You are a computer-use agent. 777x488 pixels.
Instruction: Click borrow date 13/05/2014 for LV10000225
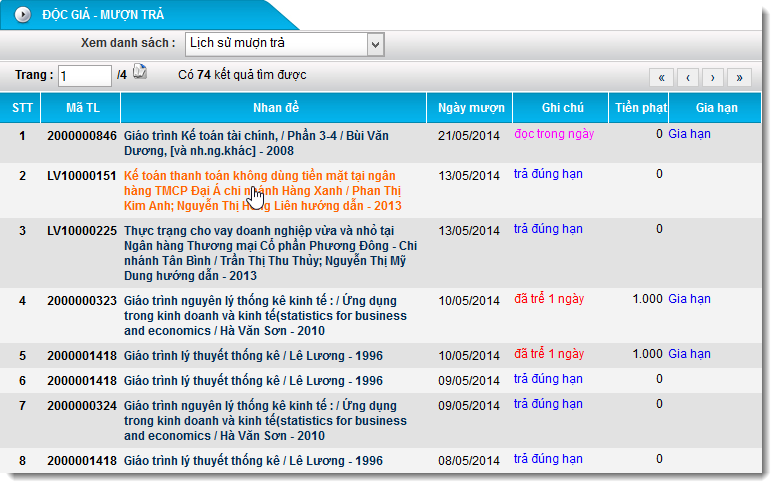click(469, 231)
